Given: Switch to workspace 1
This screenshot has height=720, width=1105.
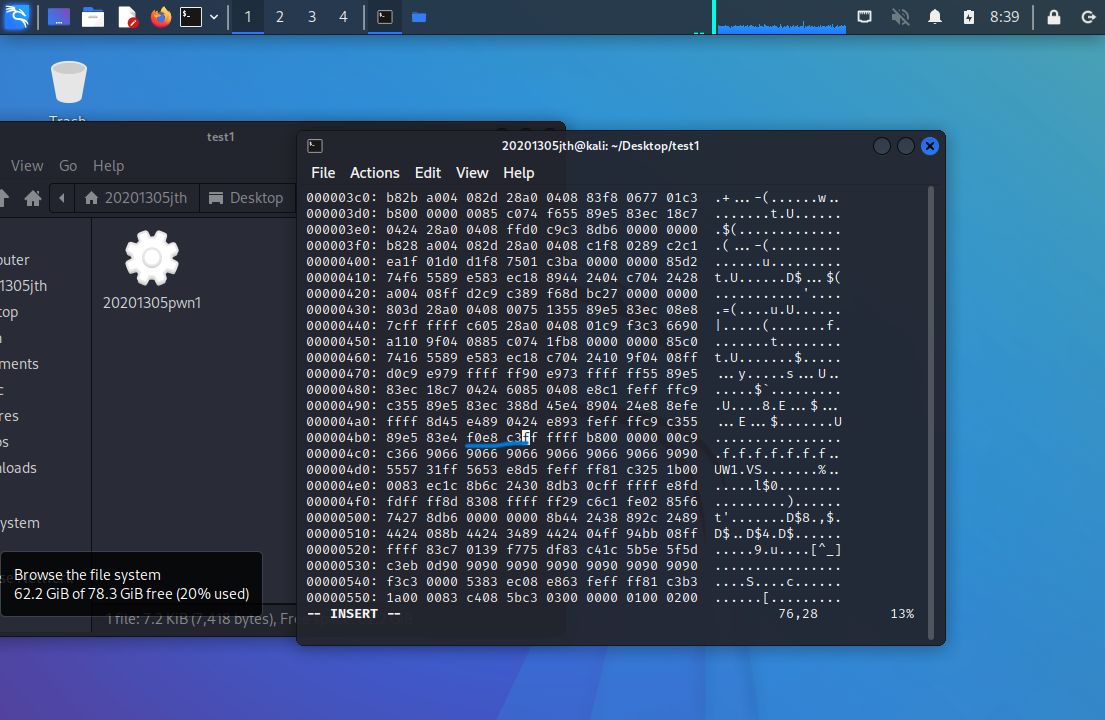Looking at the screenshot, I should [248, 17].
